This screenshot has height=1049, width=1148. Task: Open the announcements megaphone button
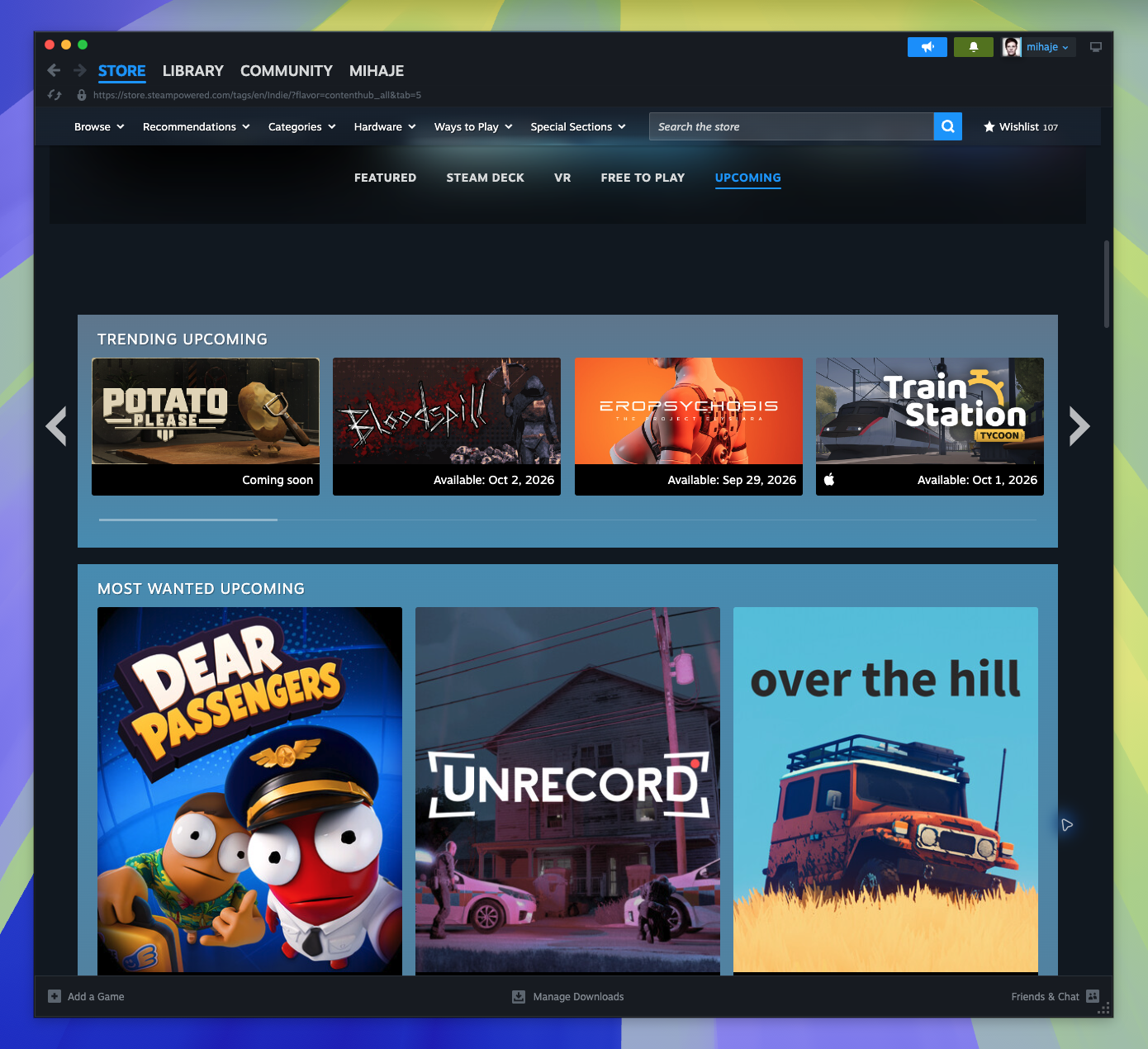pos(927,47)
